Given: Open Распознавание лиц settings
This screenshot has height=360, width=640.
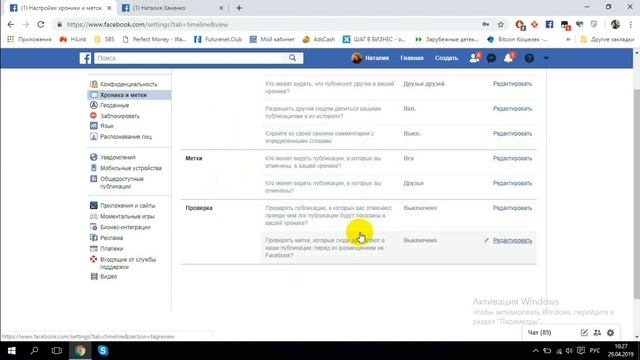Looking at the screenshot, I should tap(126, 137).
